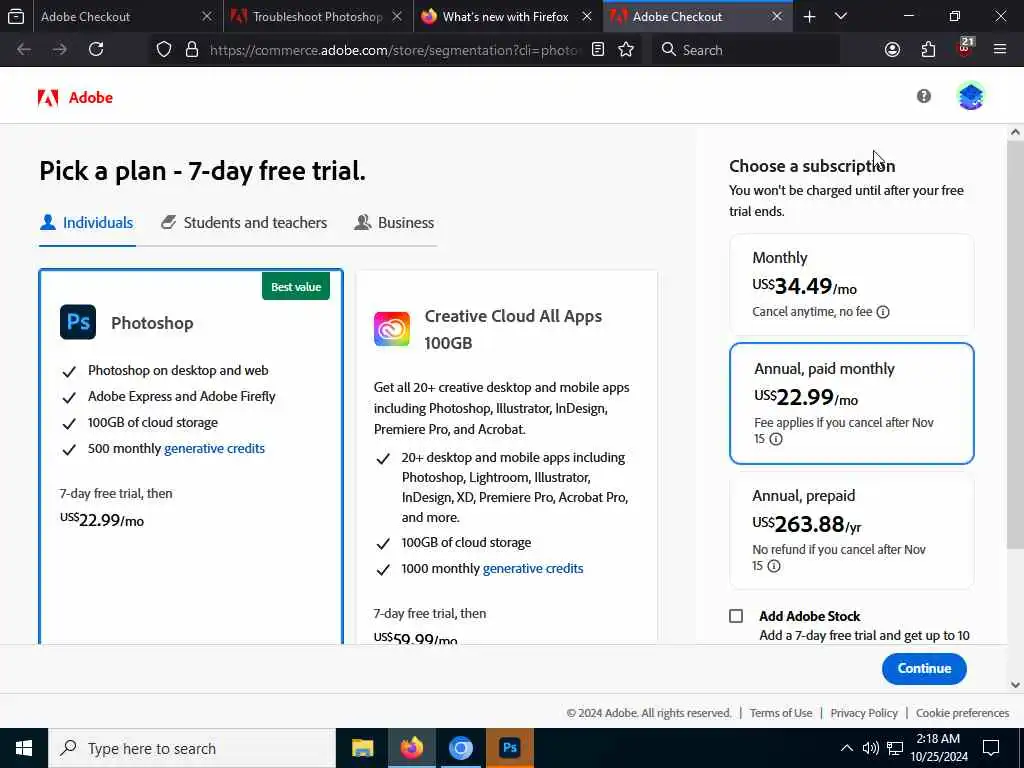Open Firefox account icon in toolbar

tap(892, 50)
